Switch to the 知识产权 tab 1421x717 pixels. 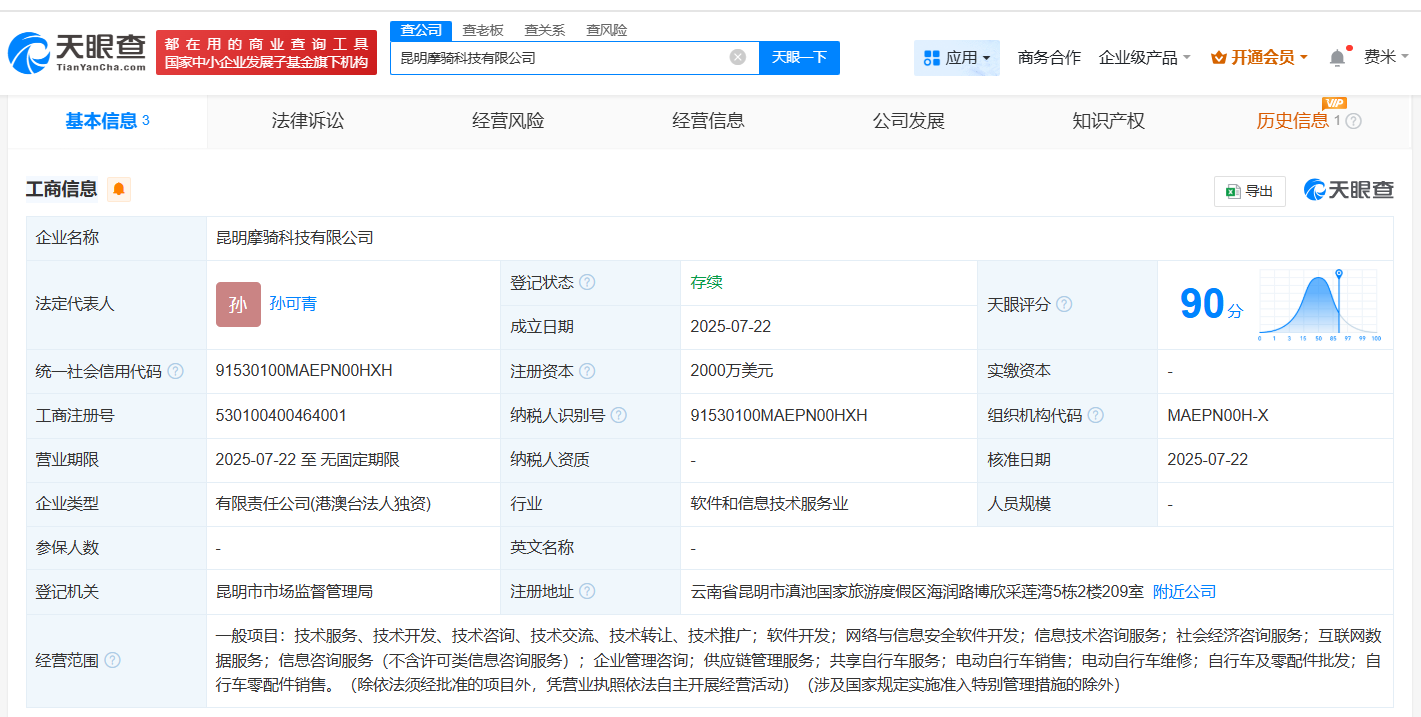coord(1108,121)
